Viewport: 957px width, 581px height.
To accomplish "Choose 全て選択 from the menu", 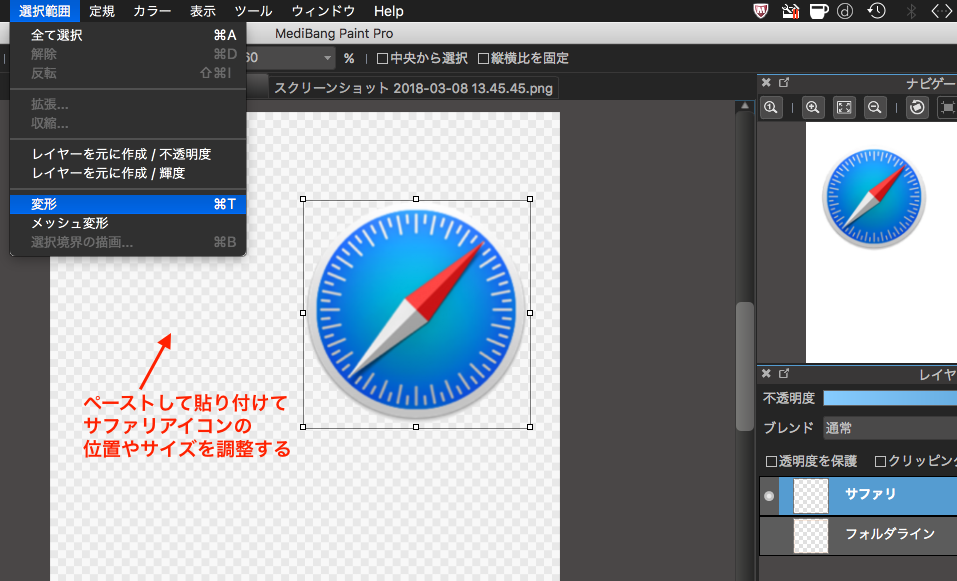I will pyautogui.click(x=128, y=35).
